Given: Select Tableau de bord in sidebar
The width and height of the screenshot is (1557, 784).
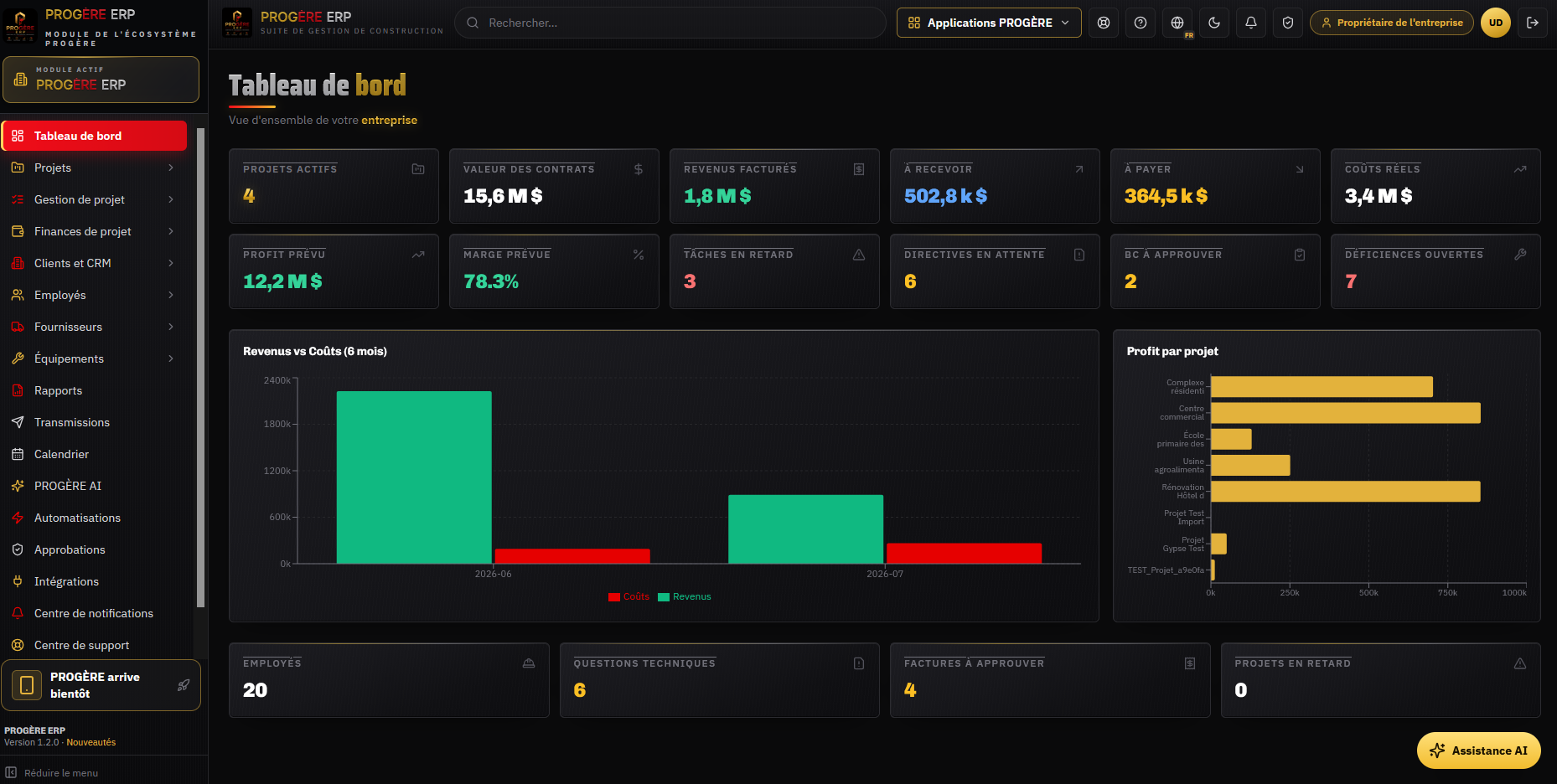Looking at the screenshot, I should click(x=95, y=136).
